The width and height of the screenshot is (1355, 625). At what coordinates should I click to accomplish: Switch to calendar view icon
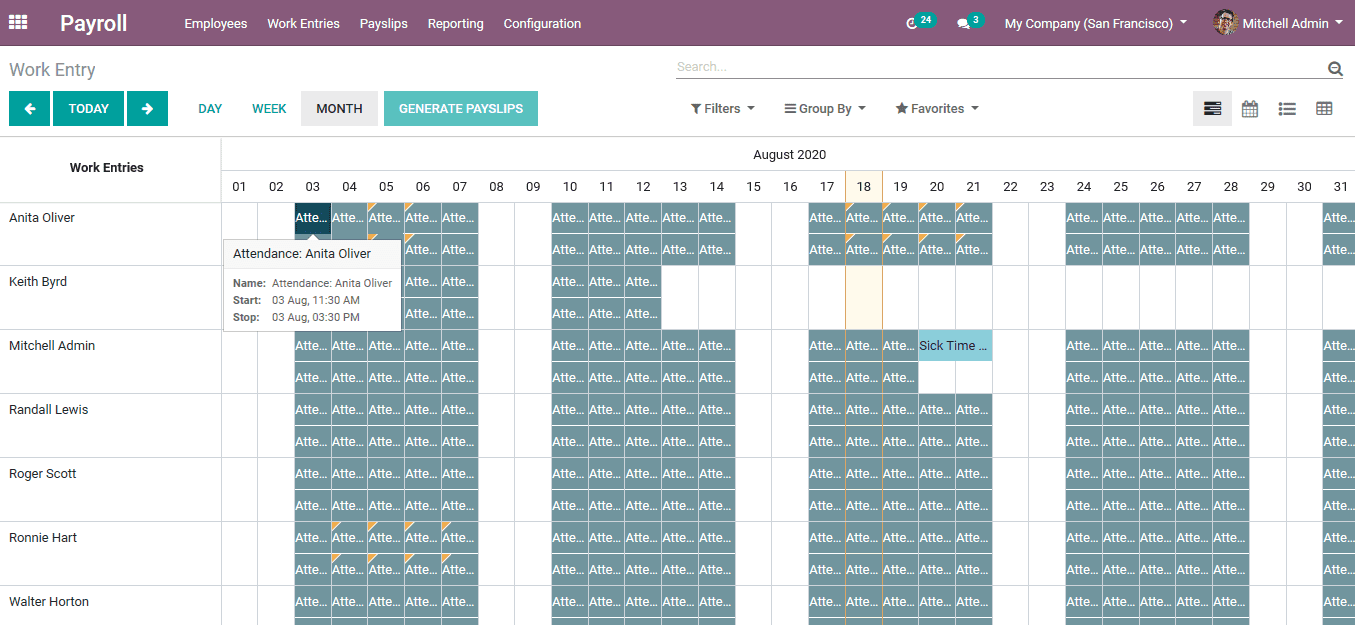tap(1250, 109)
